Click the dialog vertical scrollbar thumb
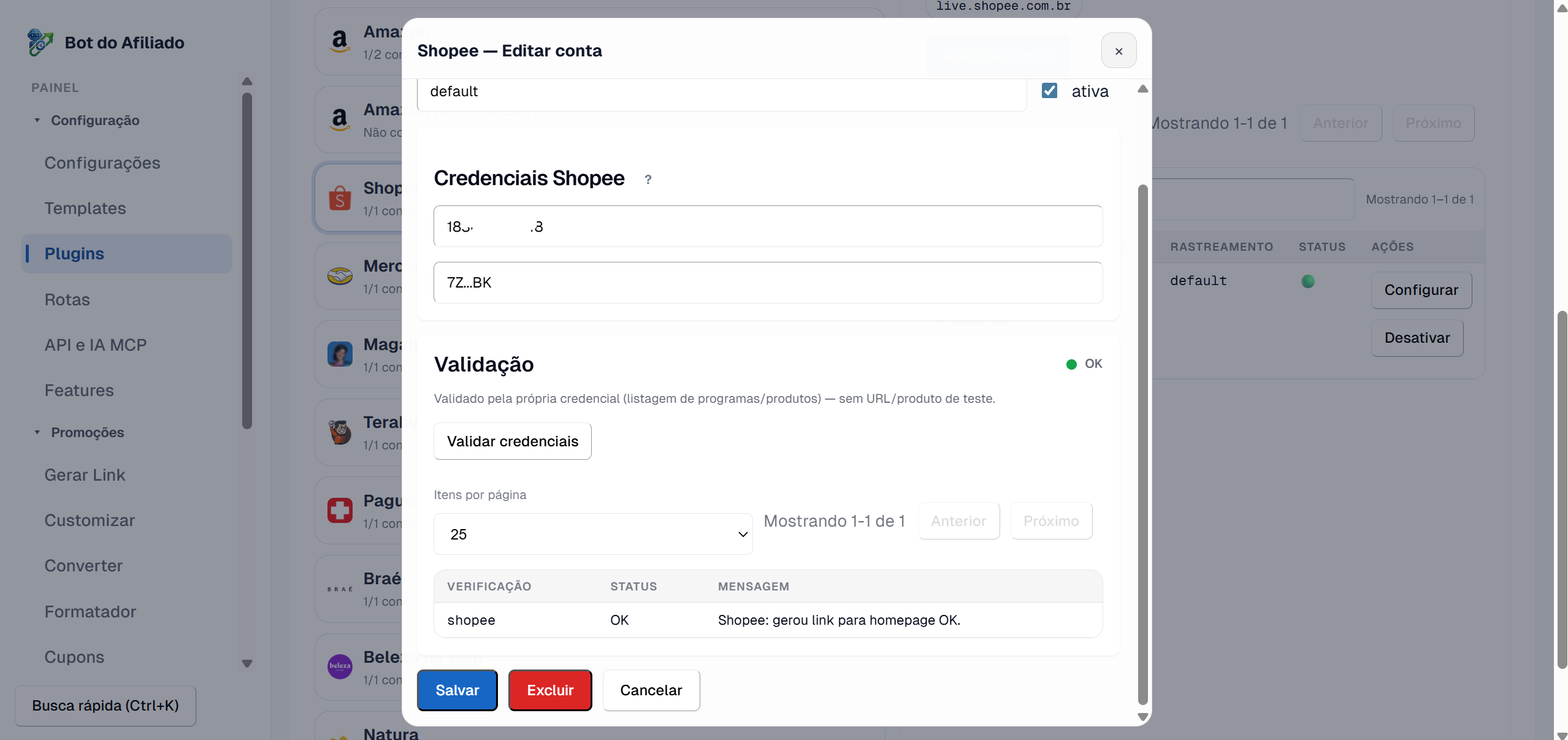This screenshot has height=740, width=1568. [1142, 444]
